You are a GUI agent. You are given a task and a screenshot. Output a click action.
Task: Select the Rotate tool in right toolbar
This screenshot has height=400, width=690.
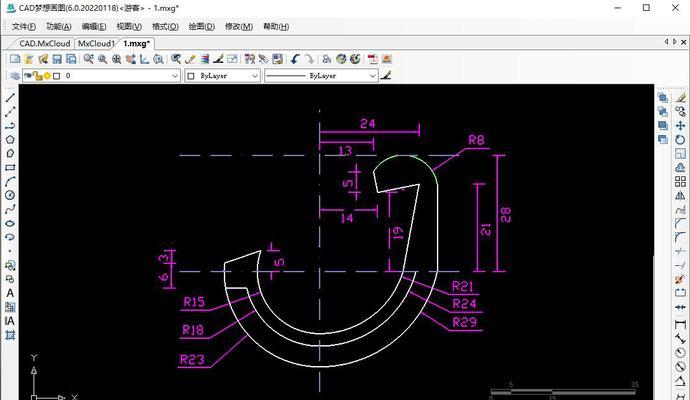coord(680,140)
